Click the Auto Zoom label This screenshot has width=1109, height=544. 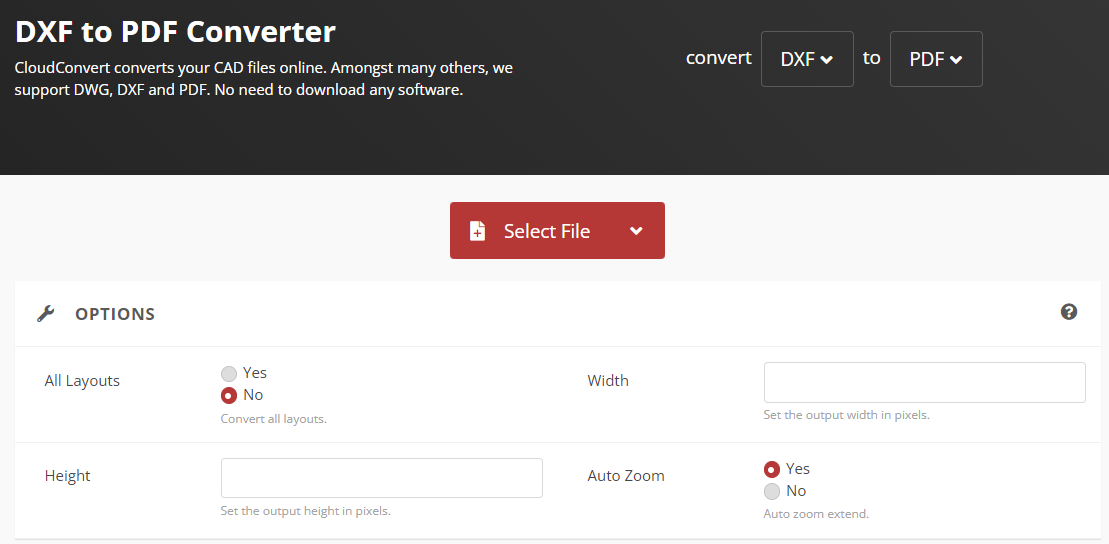626,475
